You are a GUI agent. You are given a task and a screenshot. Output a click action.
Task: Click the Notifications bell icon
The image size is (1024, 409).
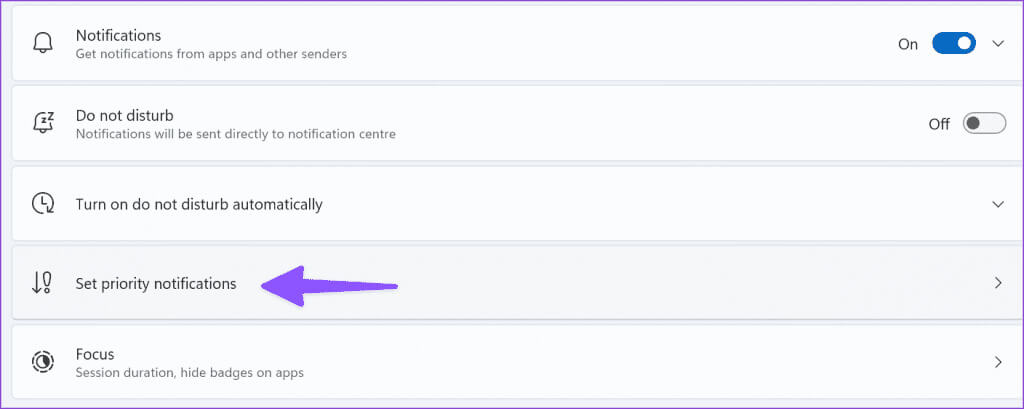pos(42,44)
